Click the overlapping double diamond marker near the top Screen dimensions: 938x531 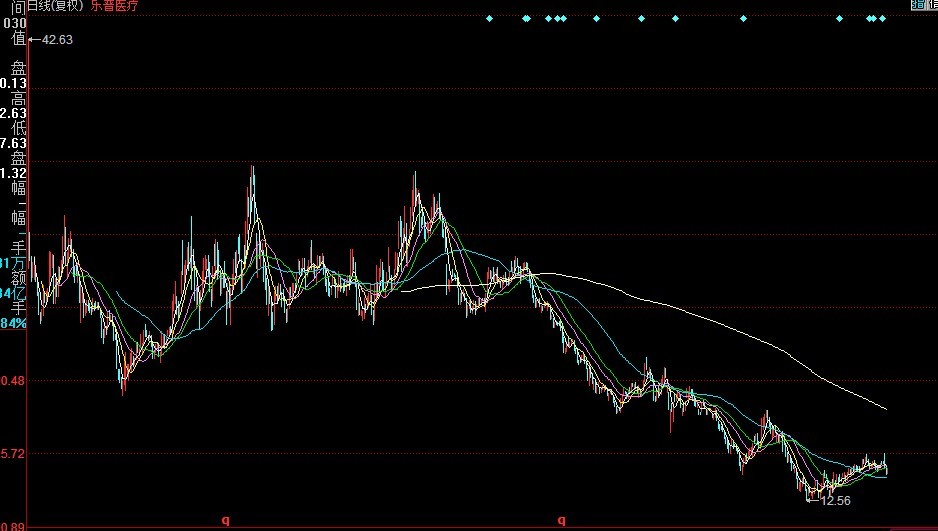(526, 19)
